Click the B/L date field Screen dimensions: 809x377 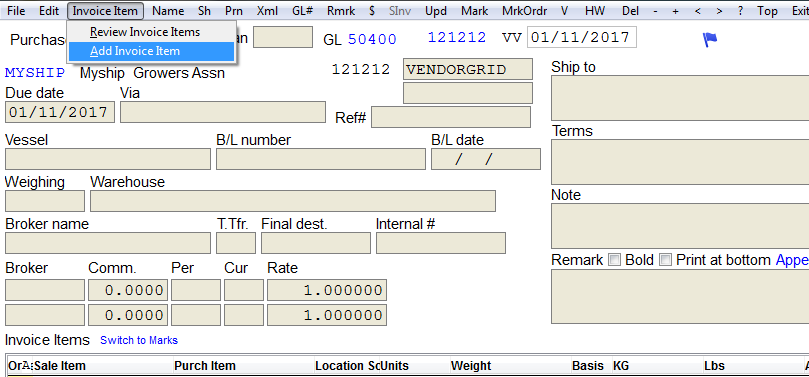pos(486,159)
